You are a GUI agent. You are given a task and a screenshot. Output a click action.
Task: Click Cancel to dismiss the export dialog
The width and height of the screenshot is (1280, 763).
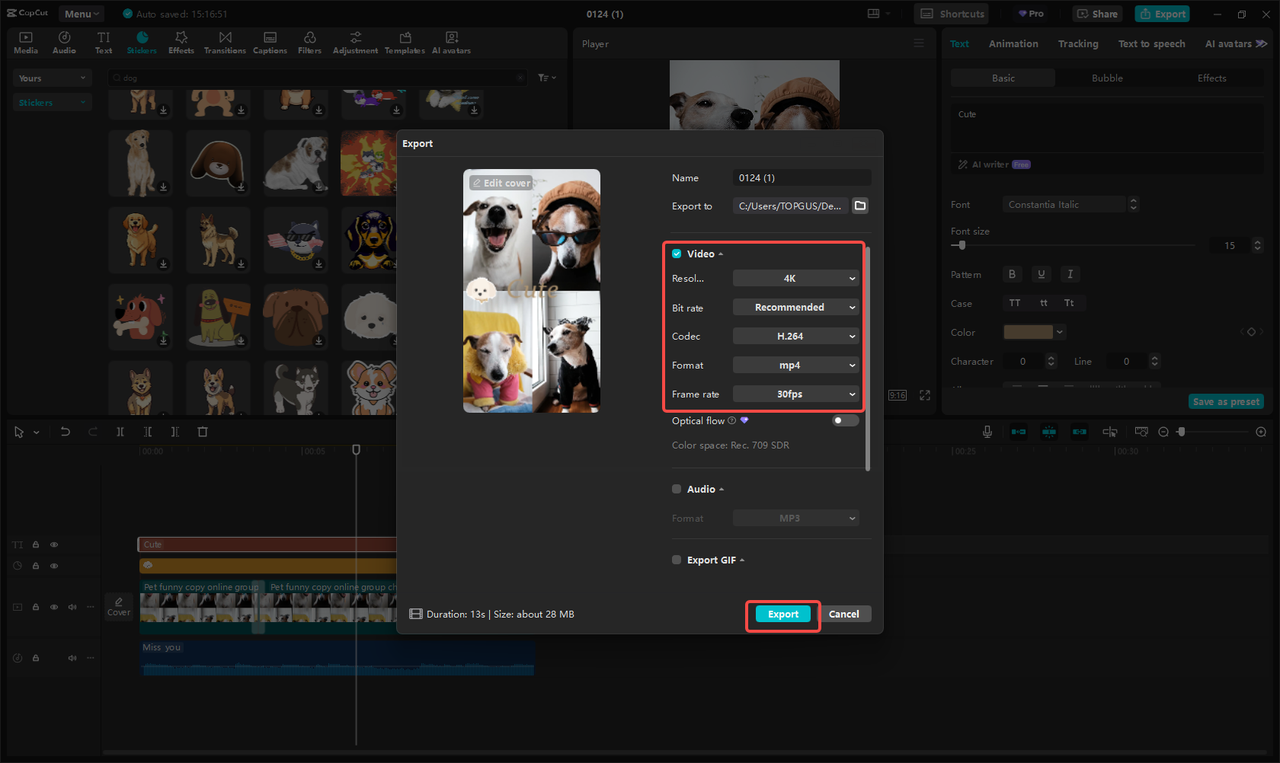[845, 614]
